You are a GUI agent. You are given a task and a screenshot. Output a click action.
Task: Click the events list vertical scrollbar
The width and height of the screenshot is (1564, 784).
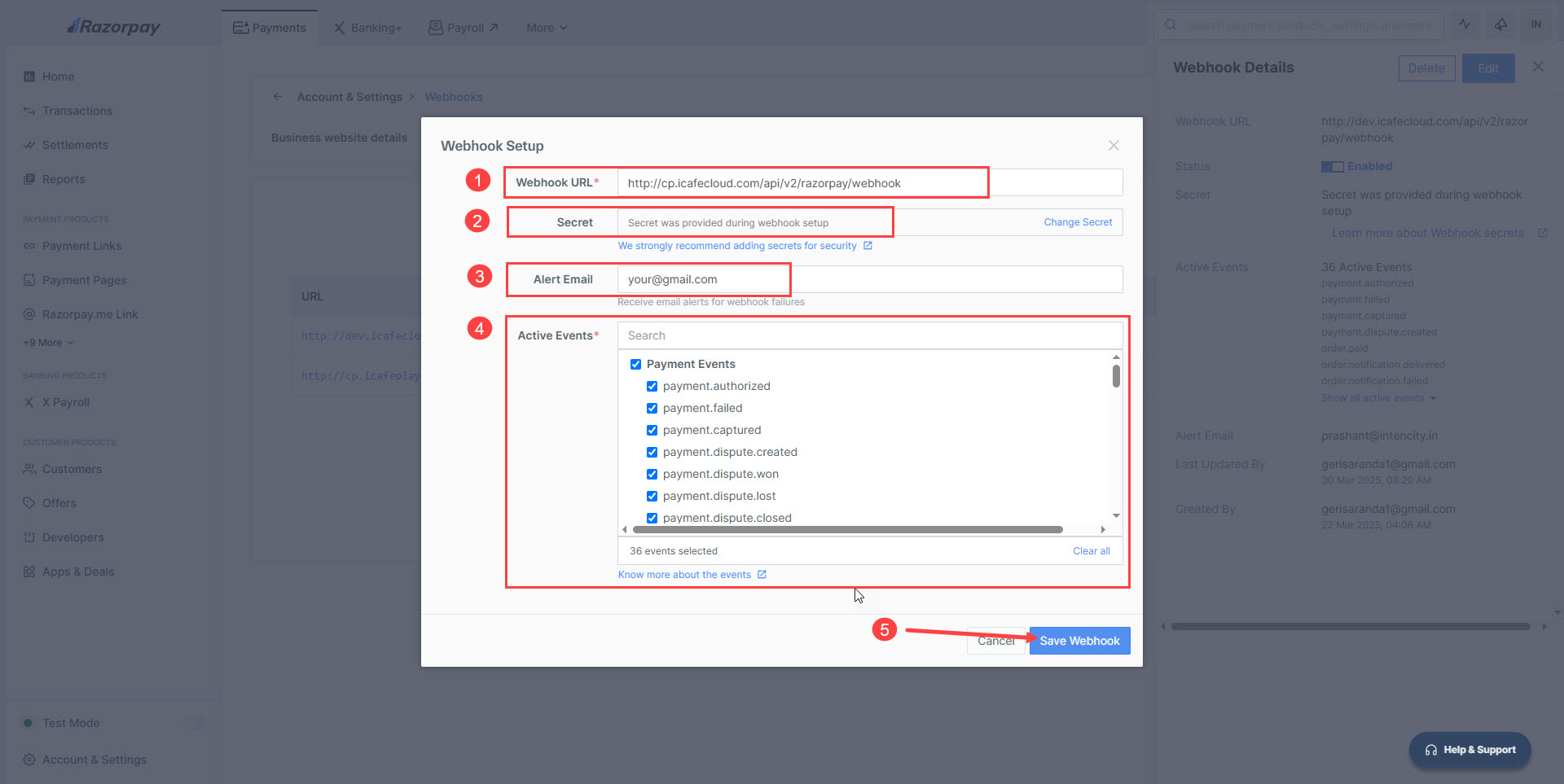1116,377
